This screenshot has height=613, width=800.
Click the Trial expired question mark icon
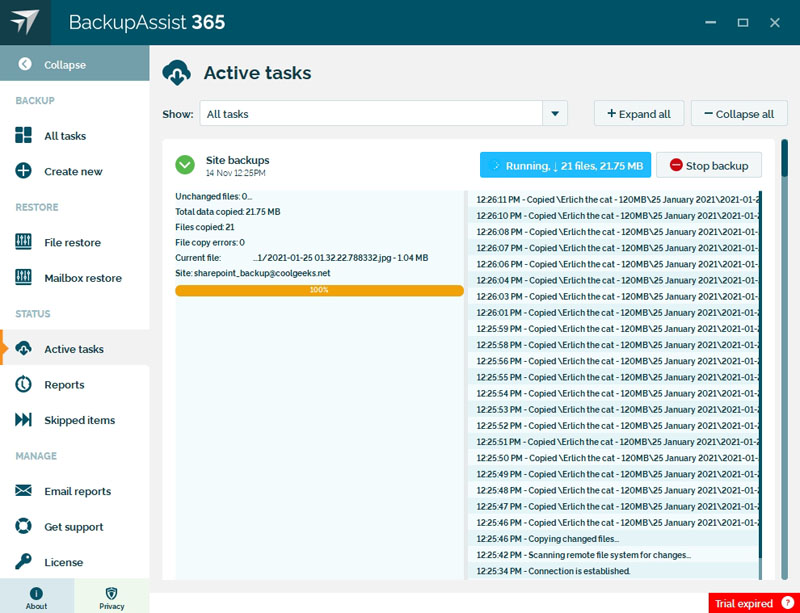788,603
